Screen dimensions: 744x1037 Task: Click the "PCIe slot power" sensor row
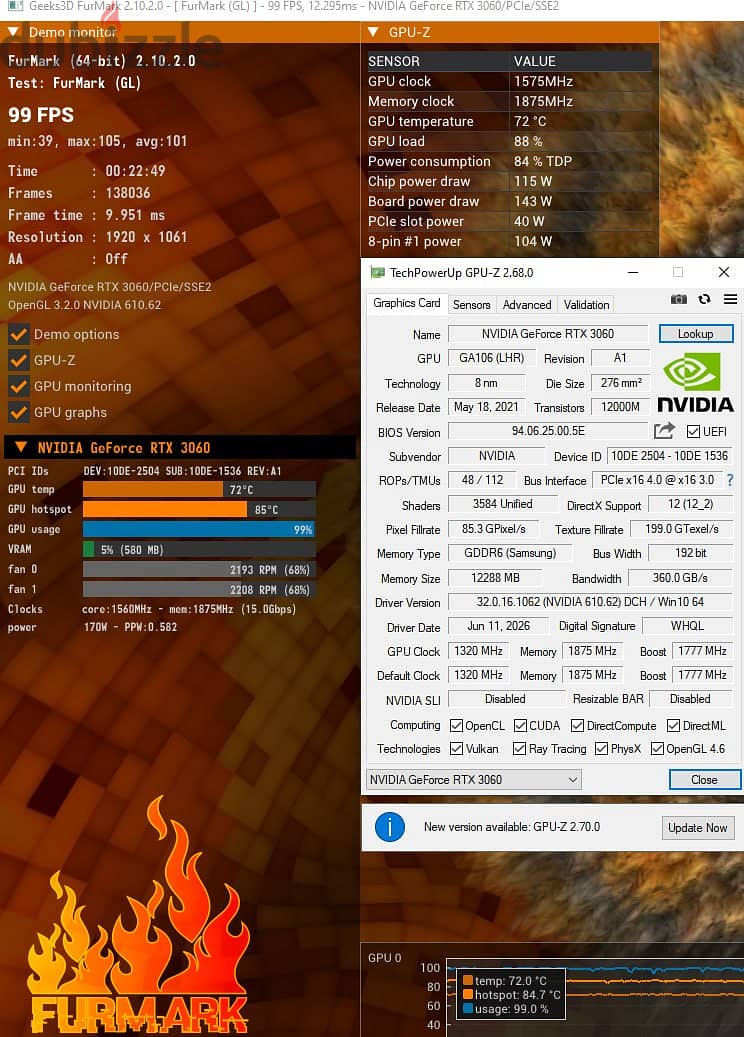510,221
